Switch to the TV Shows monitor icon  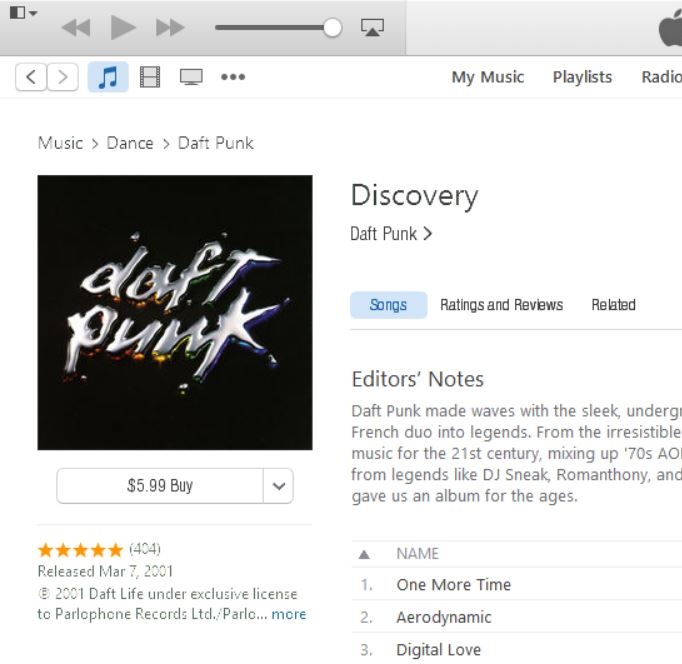click(x=191, y=77)
